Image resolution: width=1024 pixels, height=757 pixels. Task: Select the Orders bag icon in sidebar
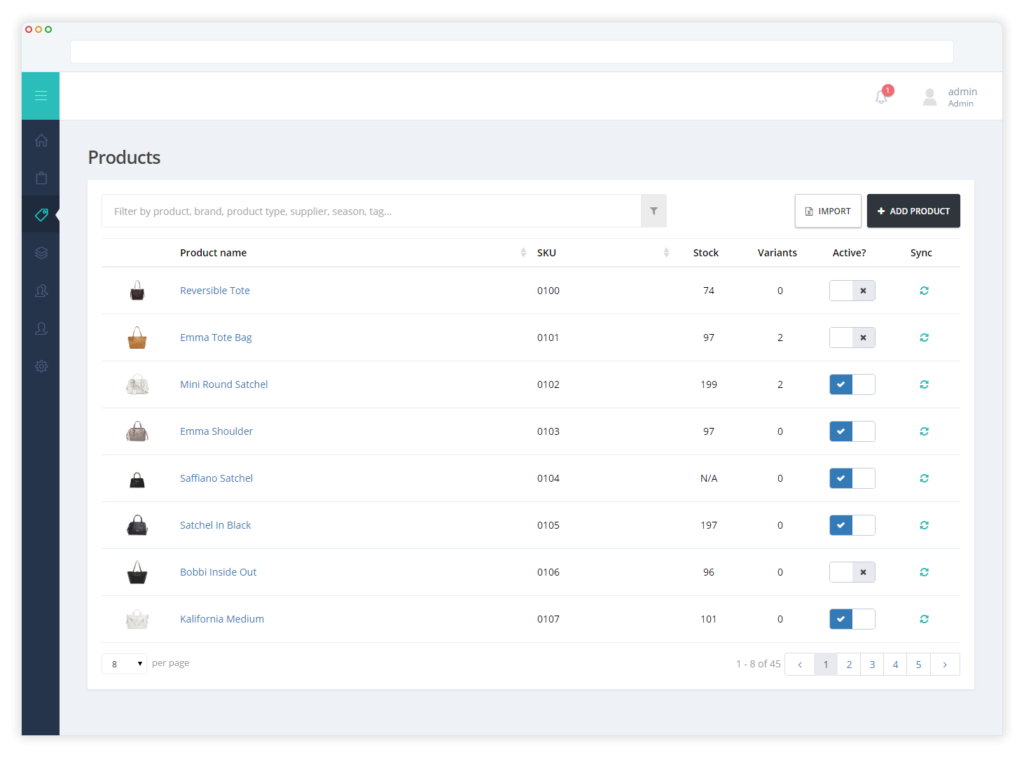40,178
